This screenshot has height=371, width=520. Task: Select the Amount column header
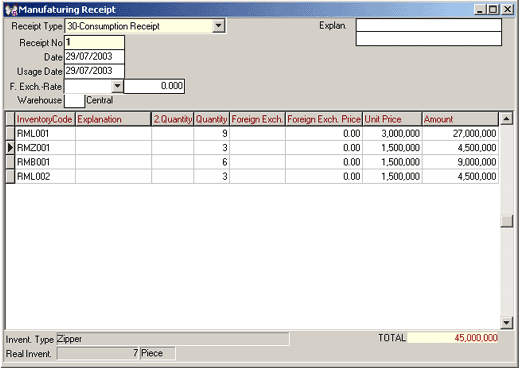460,119
